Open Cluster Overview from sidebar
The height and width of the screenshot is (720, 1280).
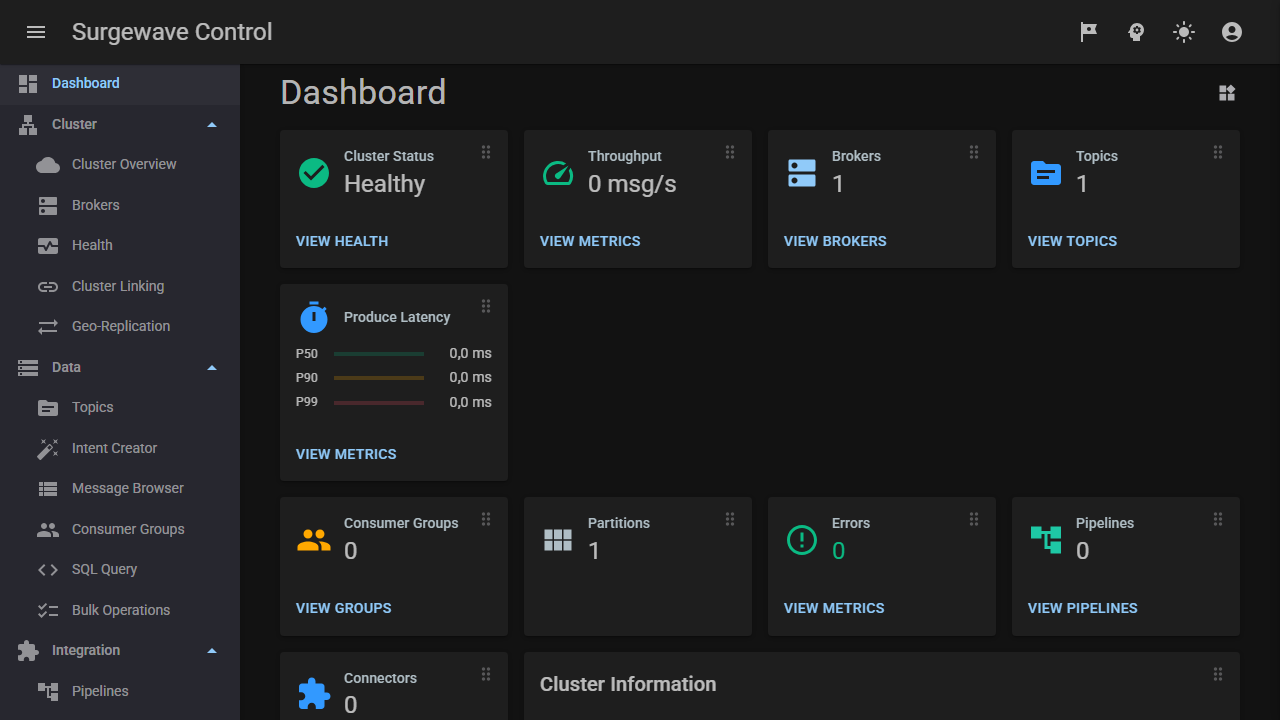(120, 165)
